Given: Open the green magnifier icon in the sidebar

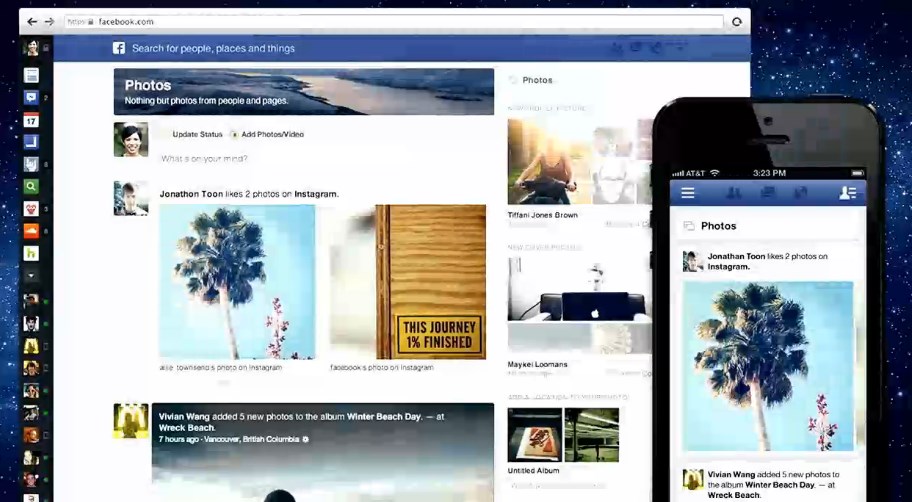Looking at the screenshot, I should [x=31, y=186].
